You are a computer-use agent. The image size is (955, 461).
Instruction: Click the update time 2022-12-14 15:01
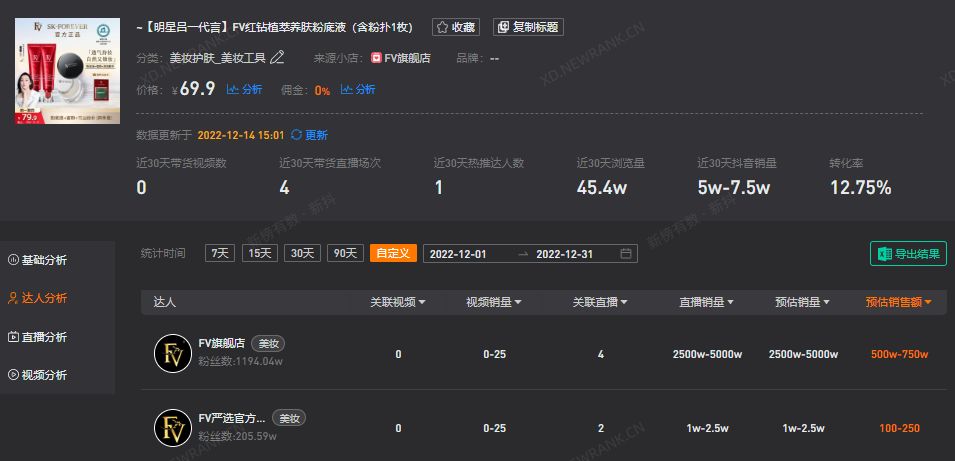(x=241, y=135)
